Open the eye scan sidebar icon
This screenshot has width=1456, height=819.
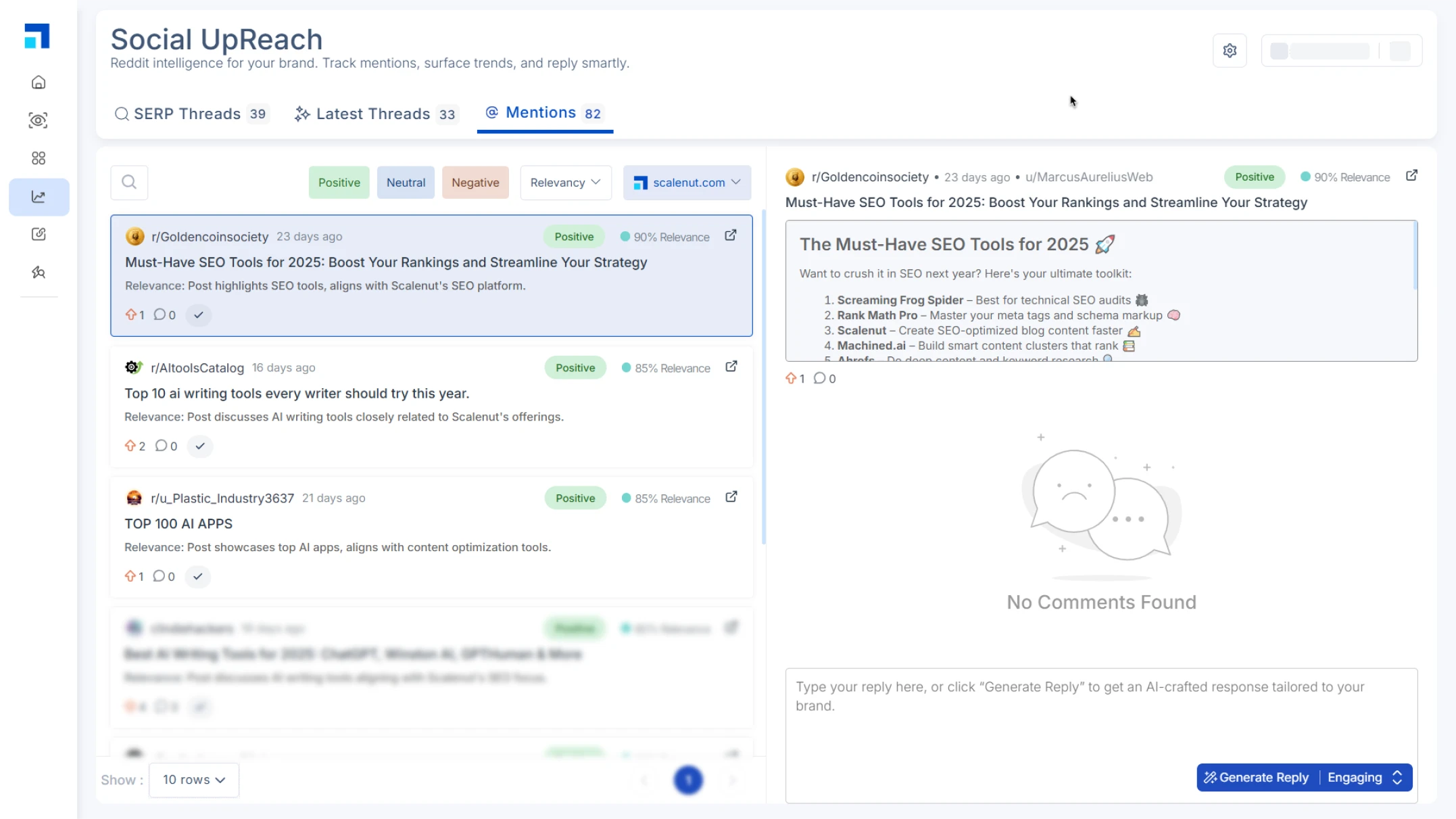point(39,120)
